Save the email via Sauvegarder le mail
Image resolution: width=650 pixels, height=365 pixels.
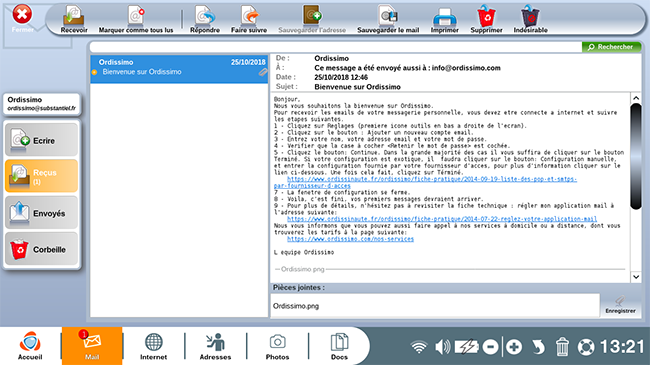click(388, 19)
